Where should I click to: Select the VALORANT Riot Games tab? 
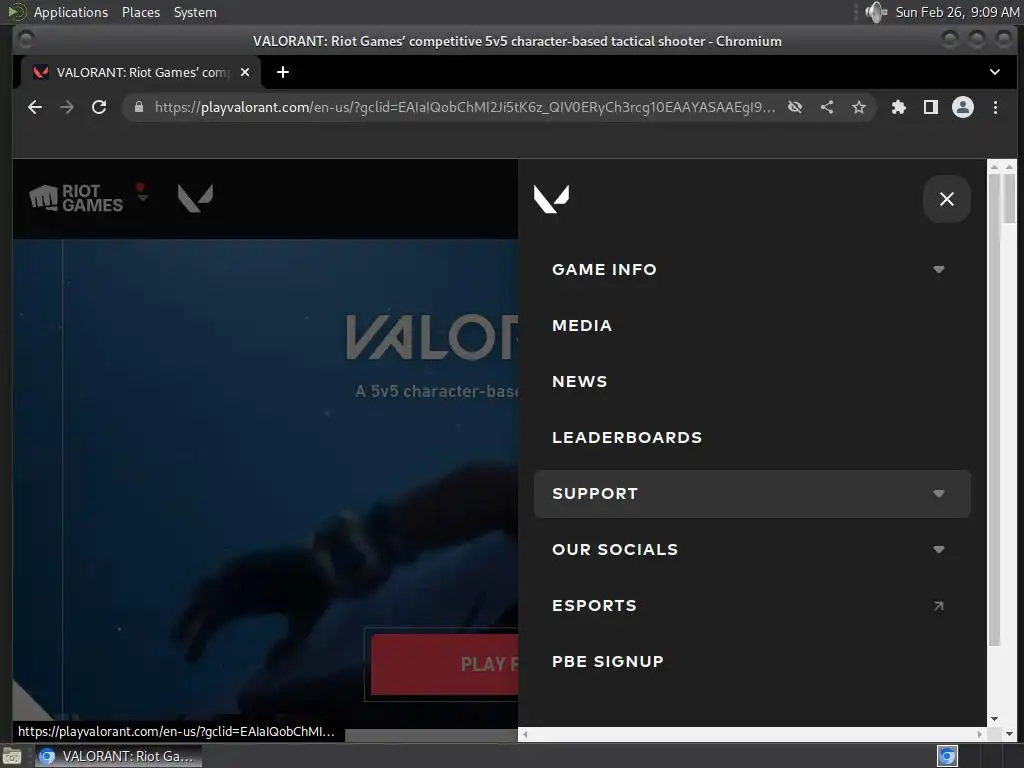point(140,72)
